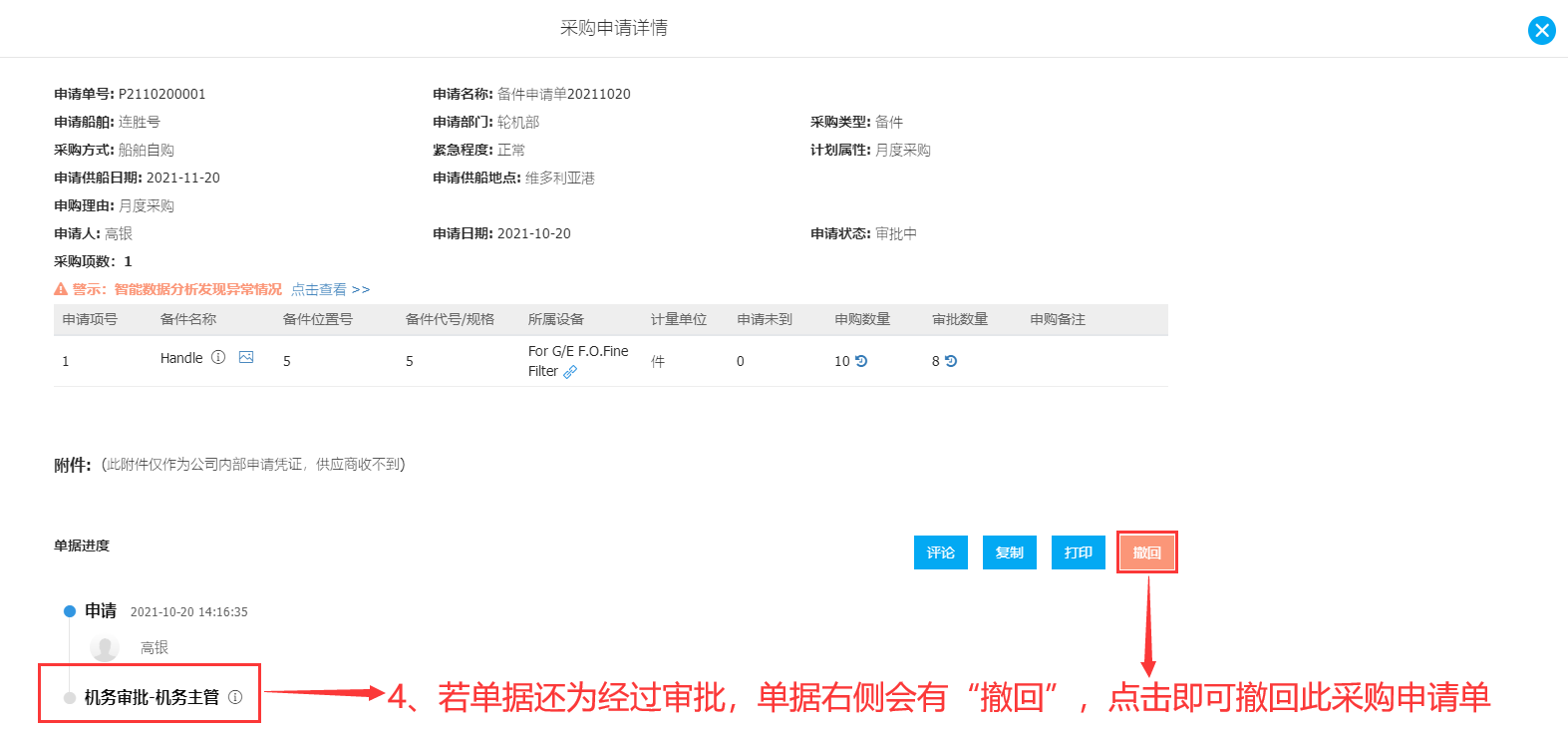The width and height of the screenshot is (1568, 730).
Task: Click the 轮机部 department value
Action: (518, 122)
